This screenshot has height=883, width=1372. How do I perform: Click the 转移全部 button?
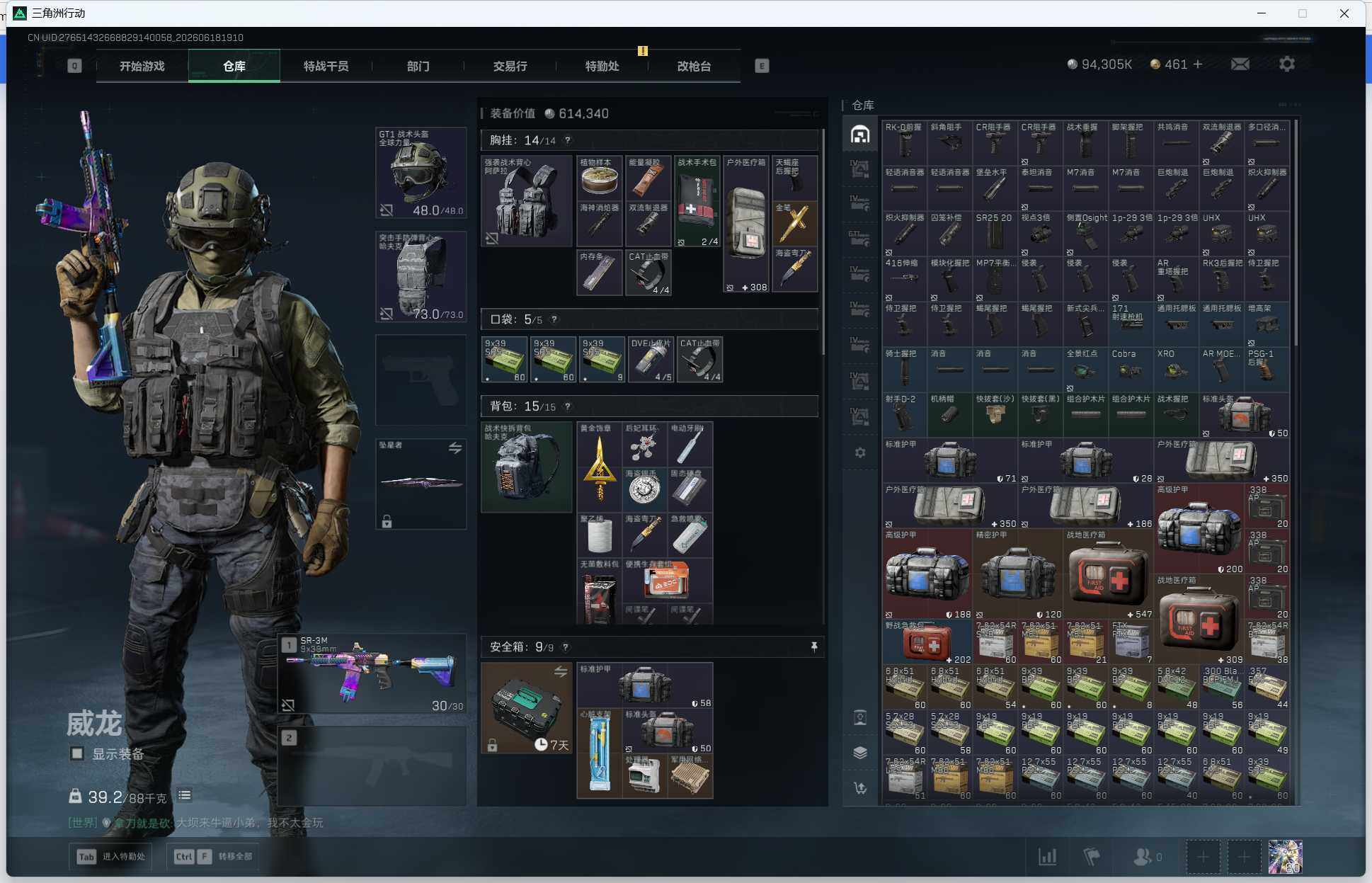point(213,856)
